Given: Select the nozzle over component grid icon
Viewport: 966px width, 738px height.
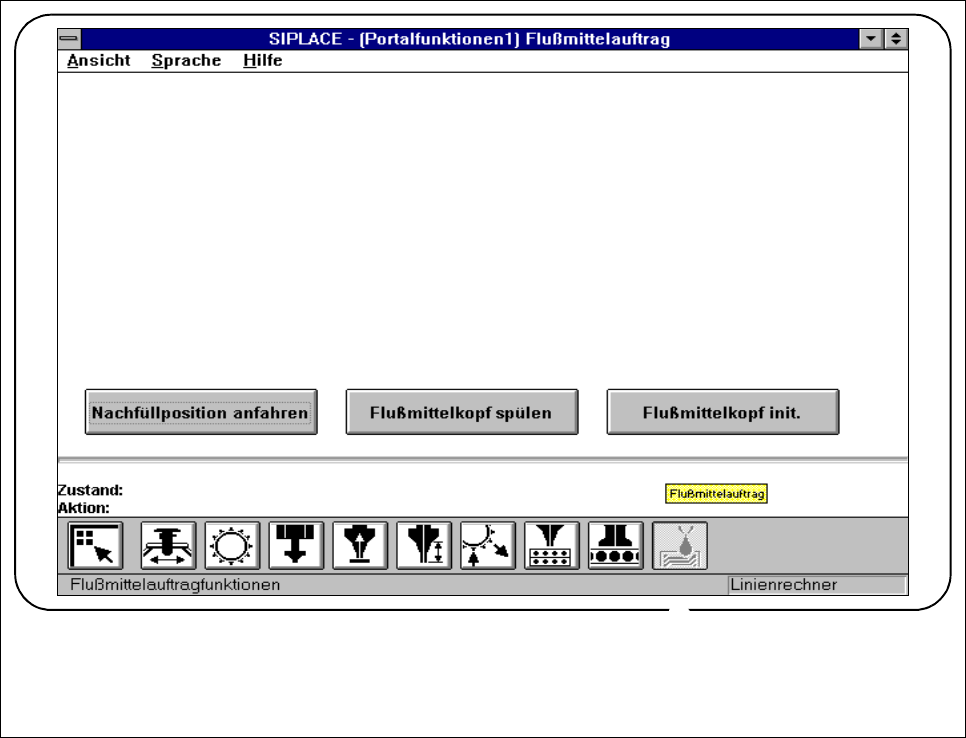Looking at the screenshot, I should [x=552, y=546].
